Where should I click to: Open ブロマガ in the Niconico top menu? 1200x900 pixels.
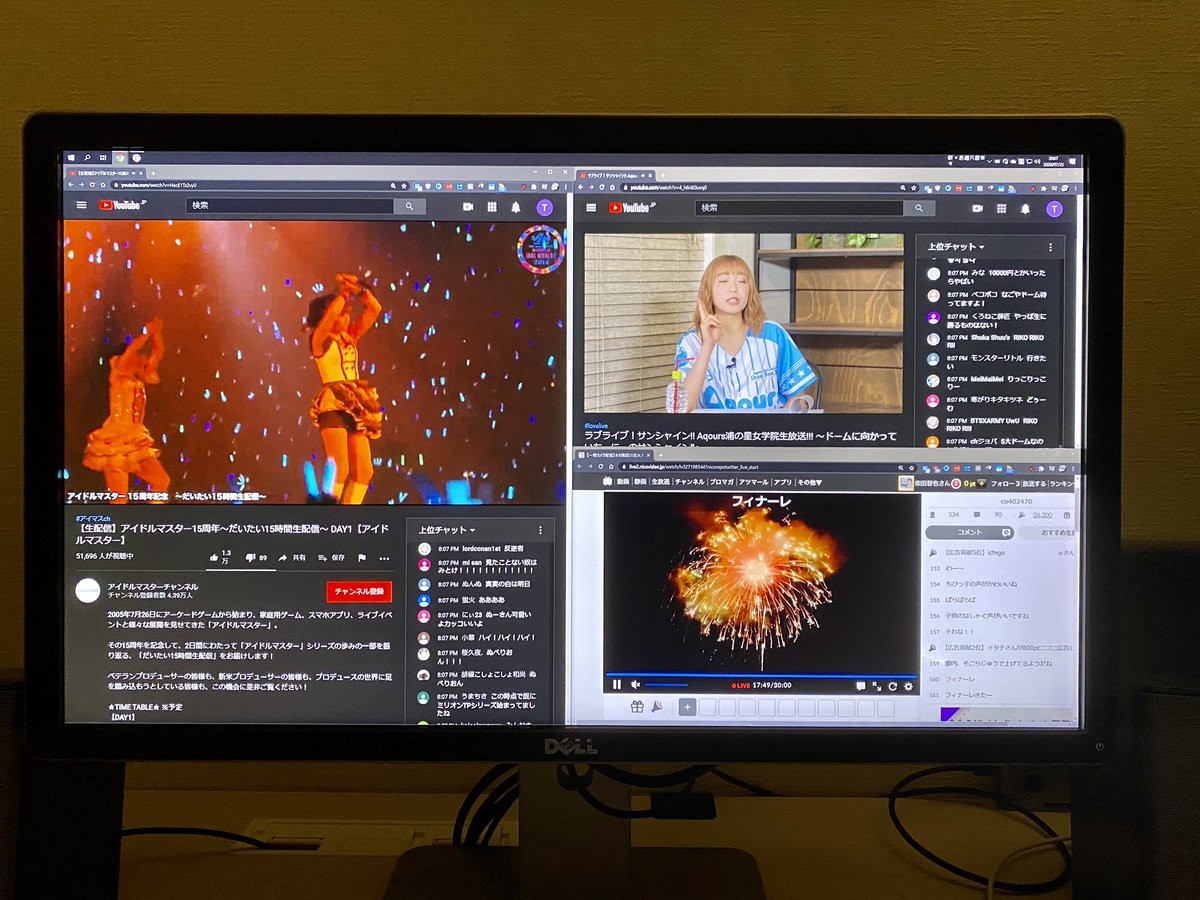click(x=722, y=482)
